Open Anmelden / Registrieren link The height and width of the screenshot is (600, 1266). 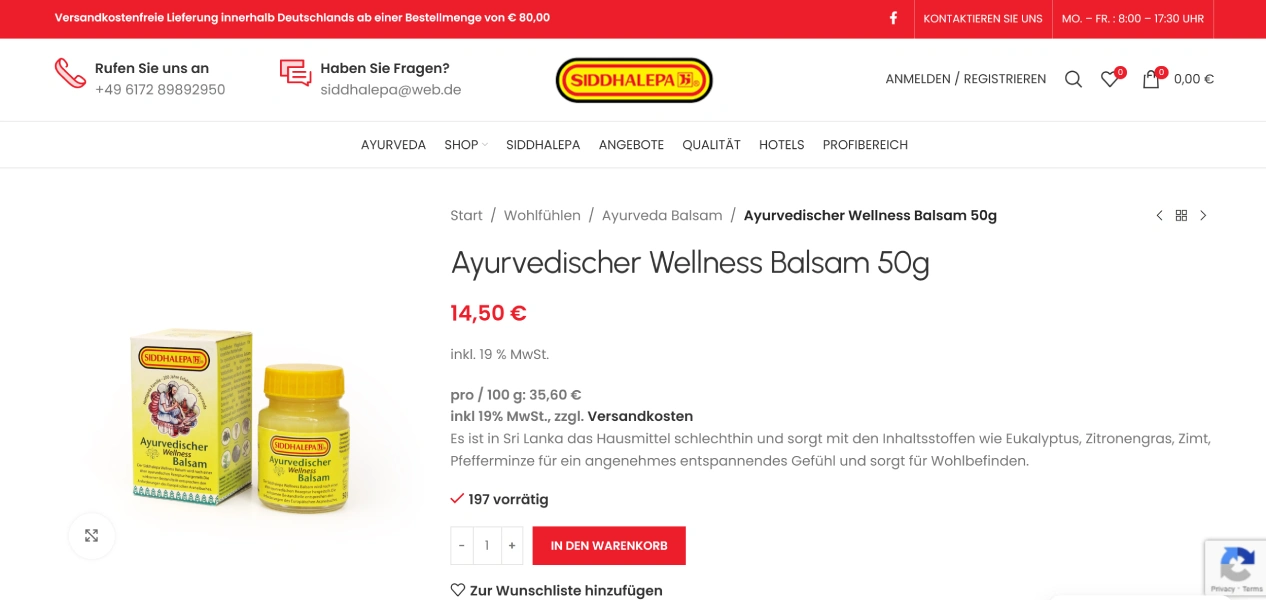(x=965, y=79)
